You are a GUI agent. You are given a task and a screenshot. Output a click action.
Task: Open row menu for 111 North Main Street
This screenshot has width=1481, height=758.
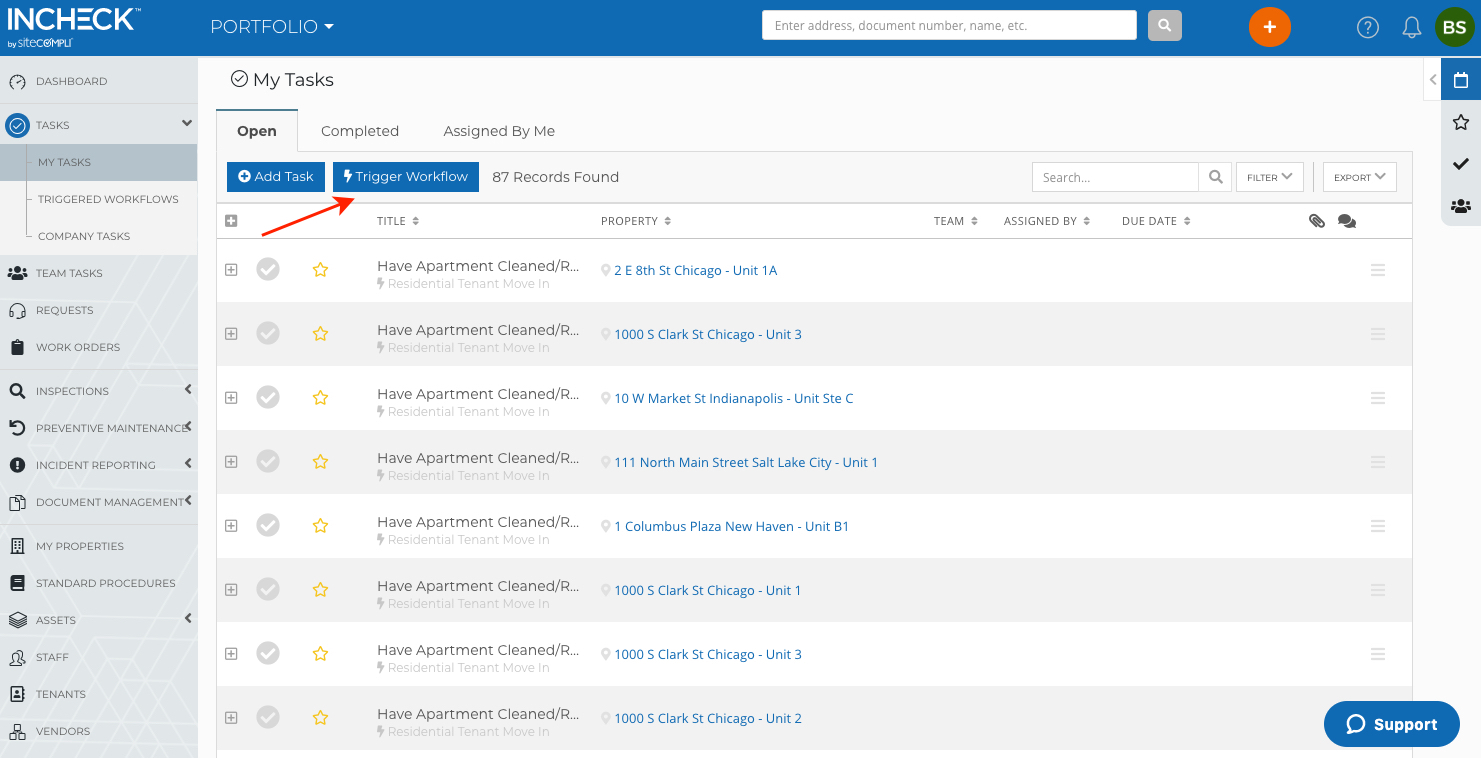pyautogui.click(x=1378, y=462)
